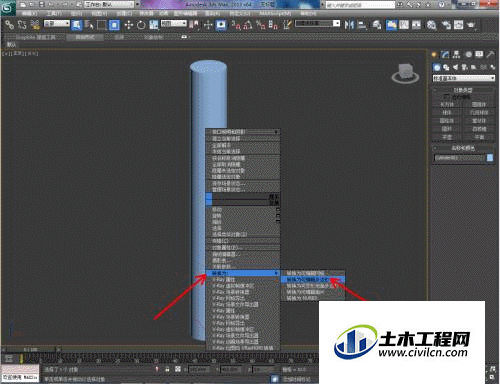Select the Cameras category icon
Screen dimensions: 500x384
tap(464, 68)
